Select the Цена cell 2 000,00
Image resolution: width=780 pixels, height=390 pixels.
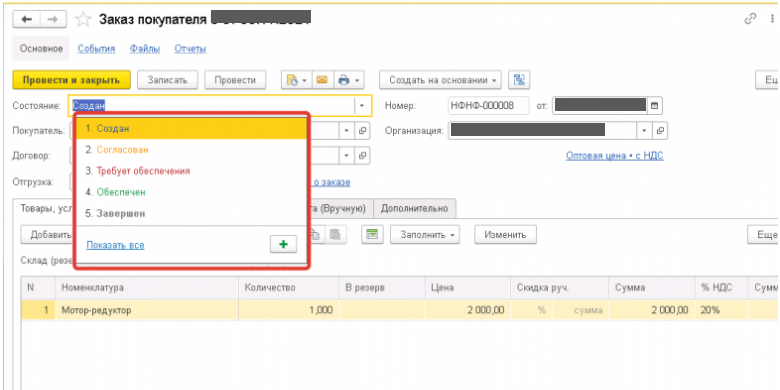pyautogui.click(x=468, y=310)
